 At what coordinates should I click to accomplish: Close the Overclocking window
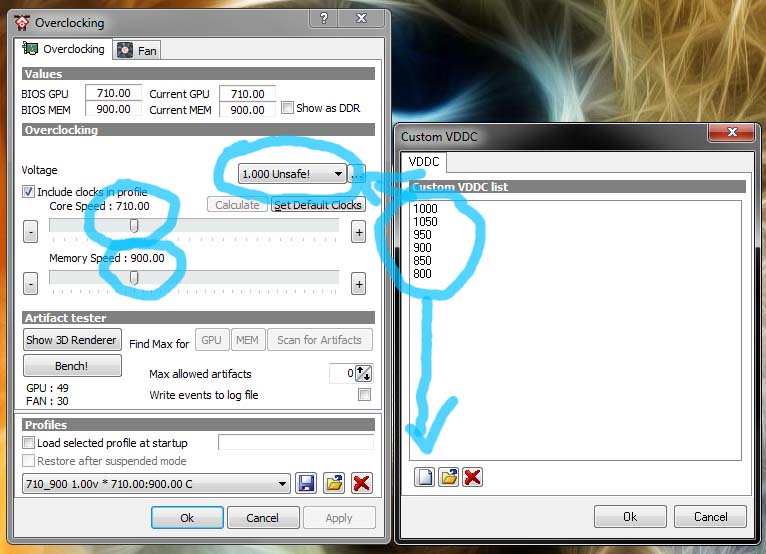(x=362, y=18)
